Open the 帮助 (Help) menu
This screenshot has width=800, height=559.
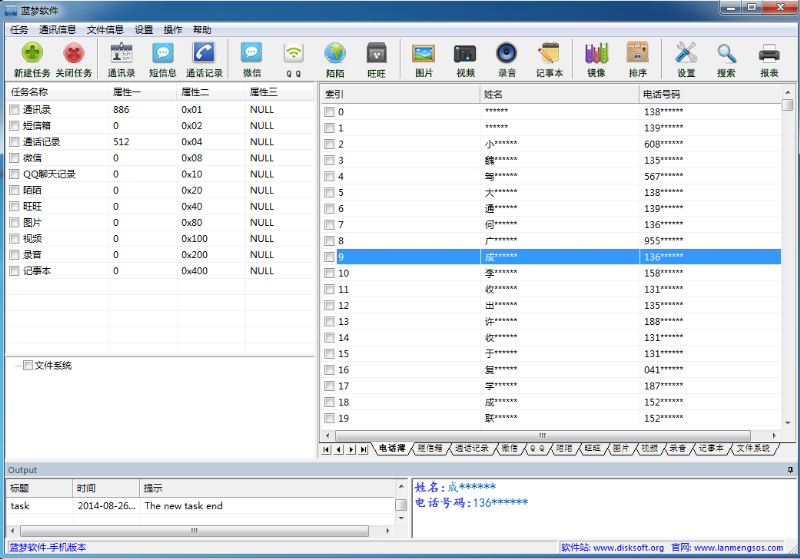click(x=202, y=30)
